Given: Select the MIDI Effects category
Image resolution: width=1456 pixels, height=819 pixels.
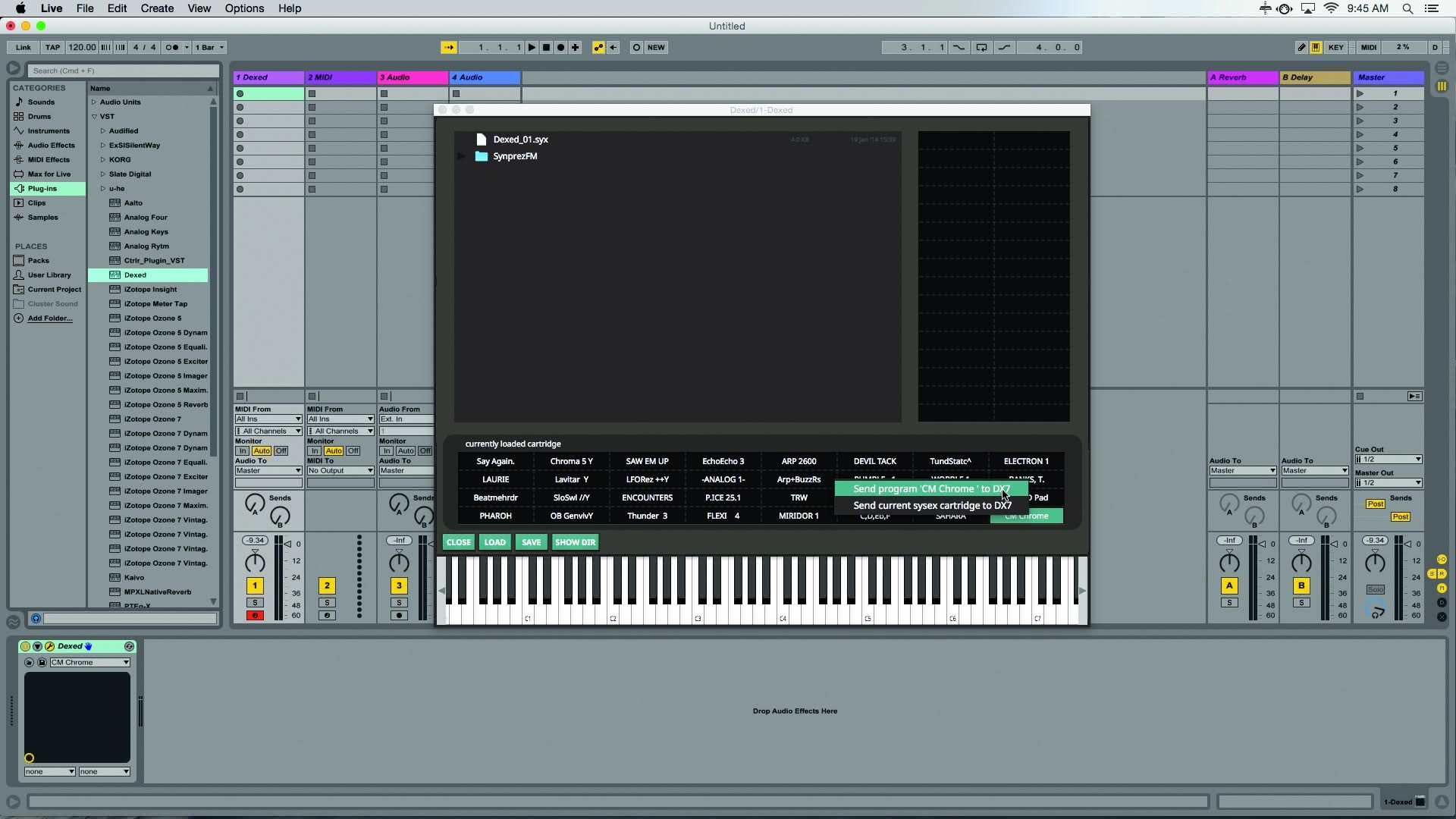Looking at the screenshot, I should 49,159.
